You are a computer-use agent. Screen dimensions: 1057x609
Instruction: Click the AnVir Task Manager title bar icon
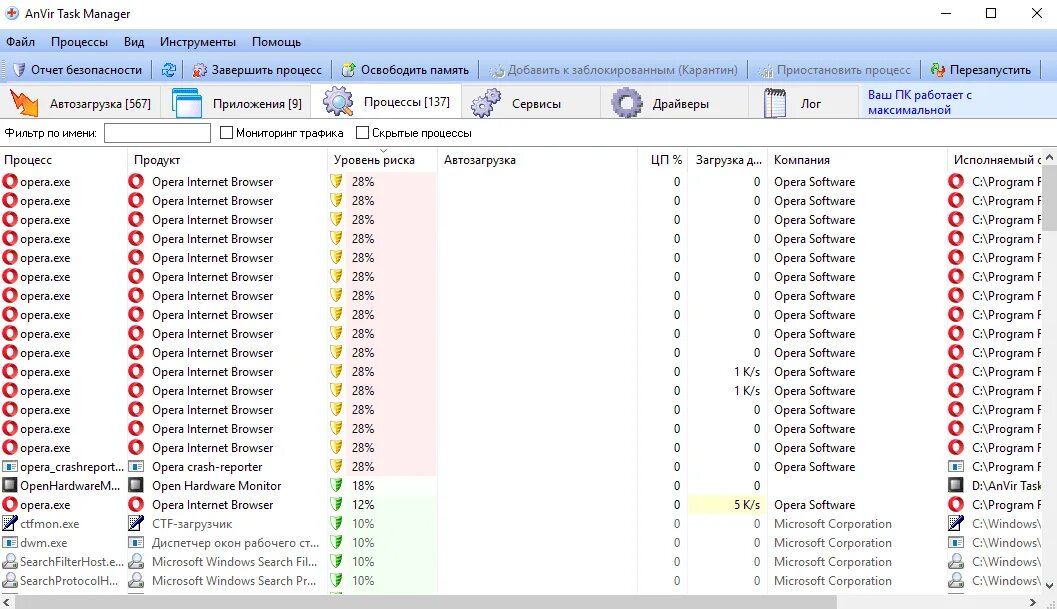[12, 13]
